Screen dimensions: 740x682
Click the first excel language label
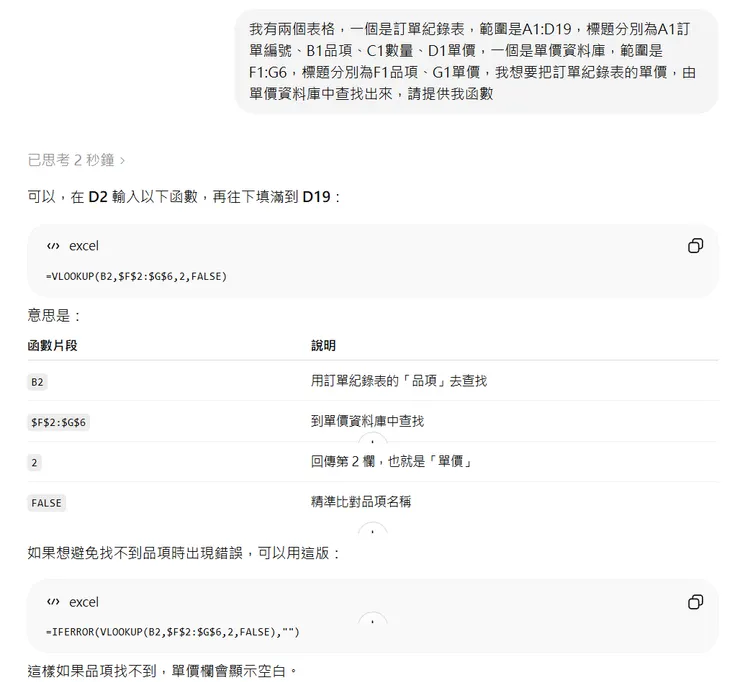(84, 246)
